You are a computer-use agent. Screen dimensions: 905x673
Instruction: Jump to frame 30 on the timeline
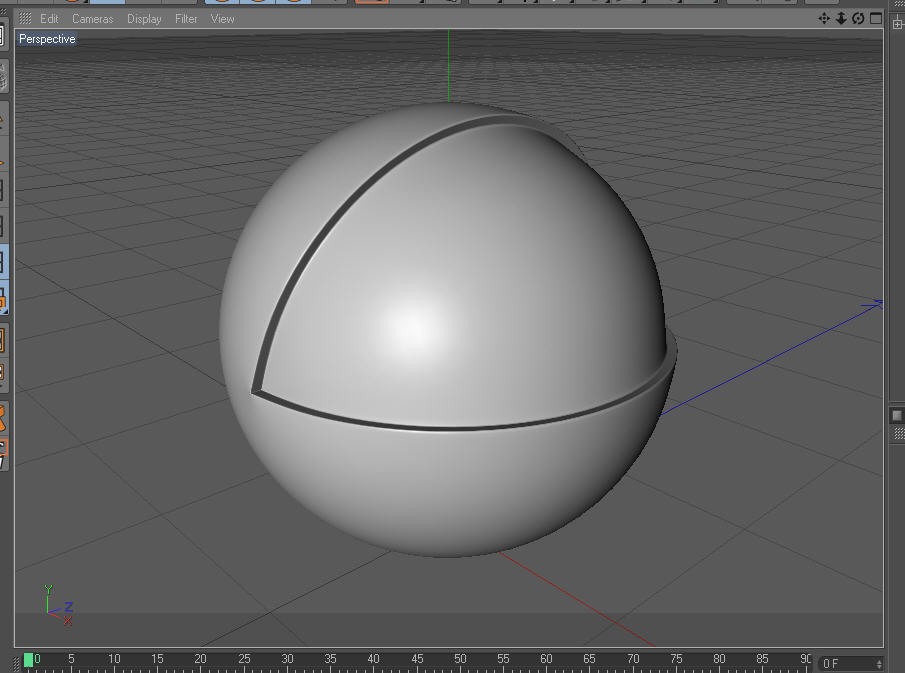pos(287,659)
